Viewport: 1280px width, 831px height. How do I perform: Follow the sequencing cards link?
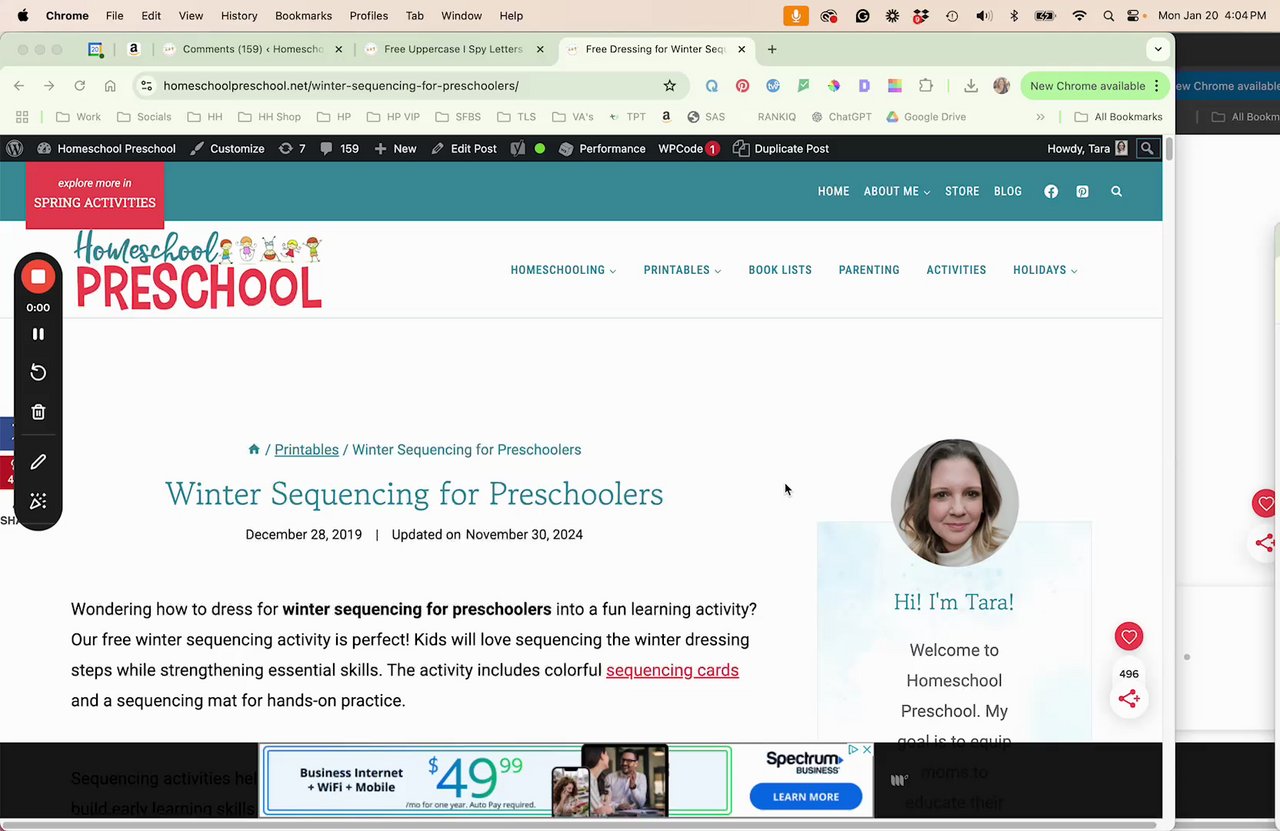coord(672,670)
